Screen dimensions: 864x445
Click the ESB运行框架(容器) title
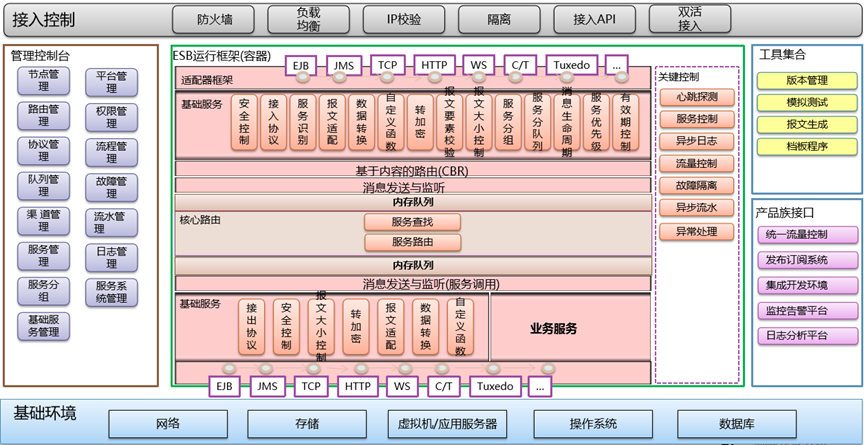[x=222, y=55]
